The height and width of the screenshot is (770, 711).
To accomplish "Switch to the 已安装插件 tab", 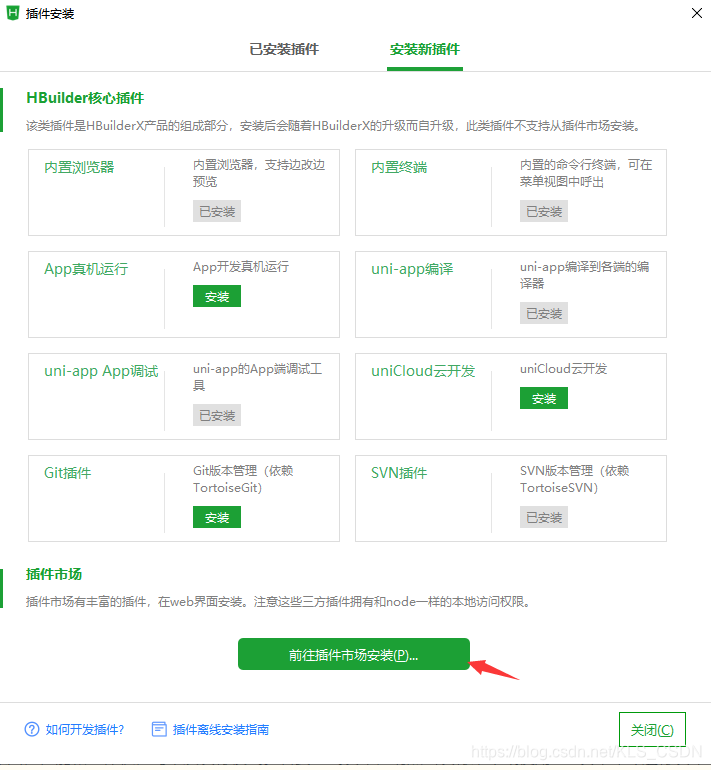I will click(284, 49).
